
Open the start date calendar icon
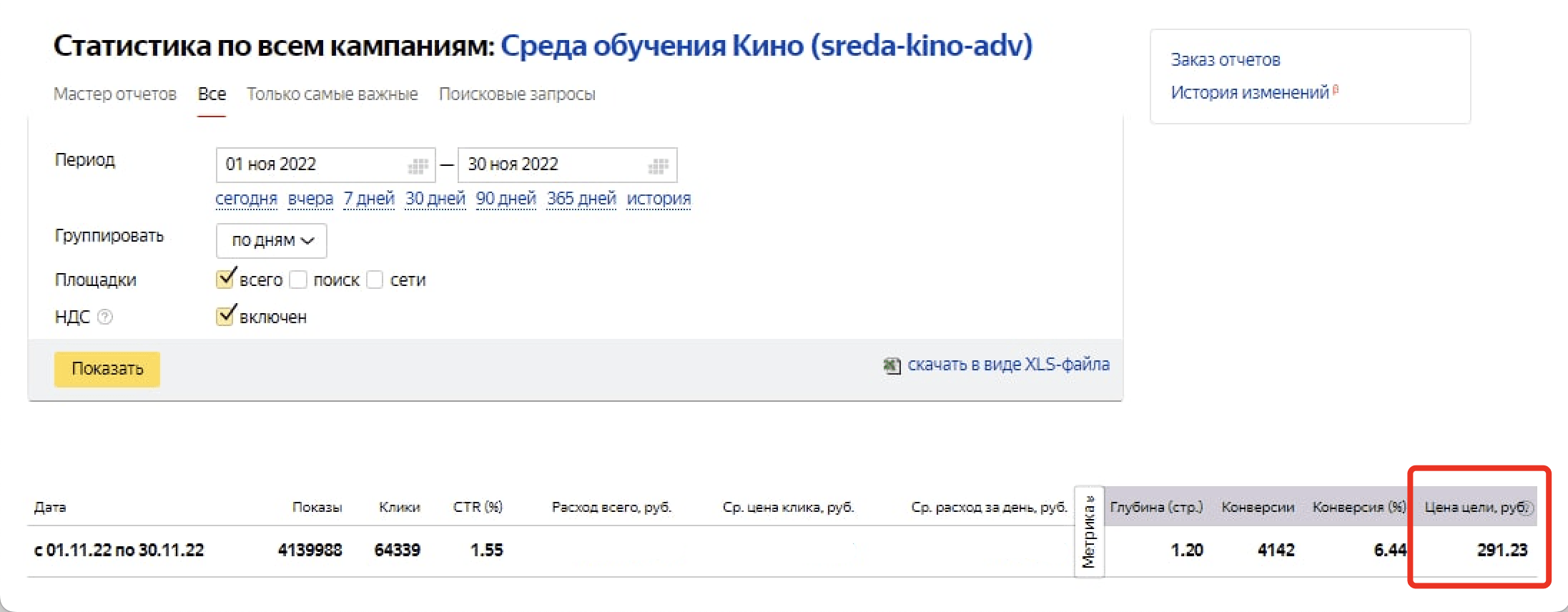pyautogui.click(x=418, y=166)
